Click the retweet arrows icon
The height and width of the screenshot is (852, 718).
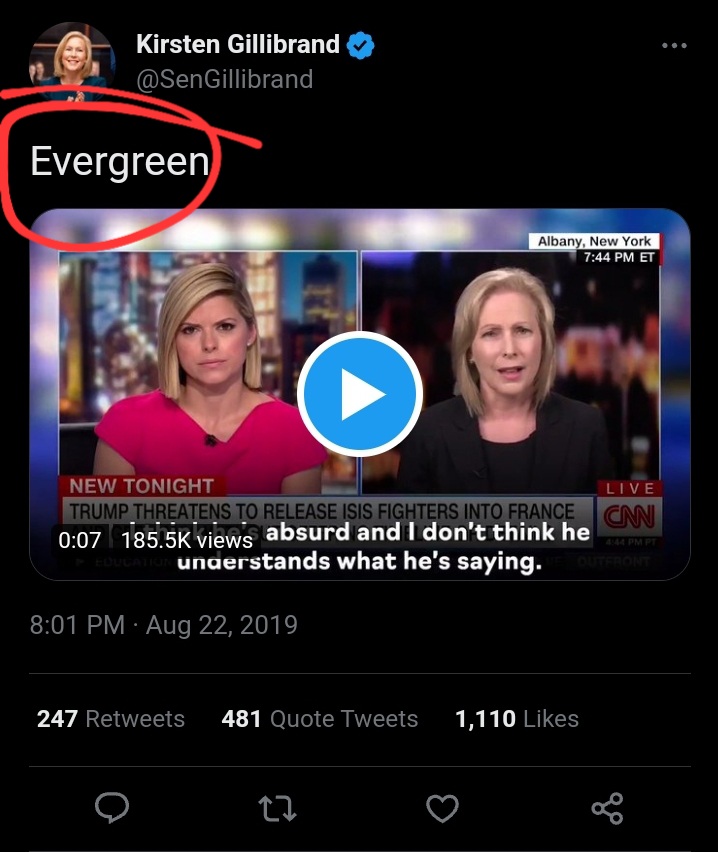coord(277,808)
